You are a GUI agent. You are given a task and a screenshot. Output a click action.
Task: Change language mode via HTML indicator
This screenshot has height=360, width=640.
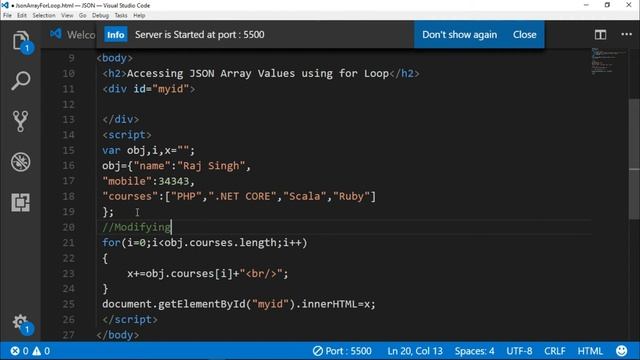[x=590, y=351]
